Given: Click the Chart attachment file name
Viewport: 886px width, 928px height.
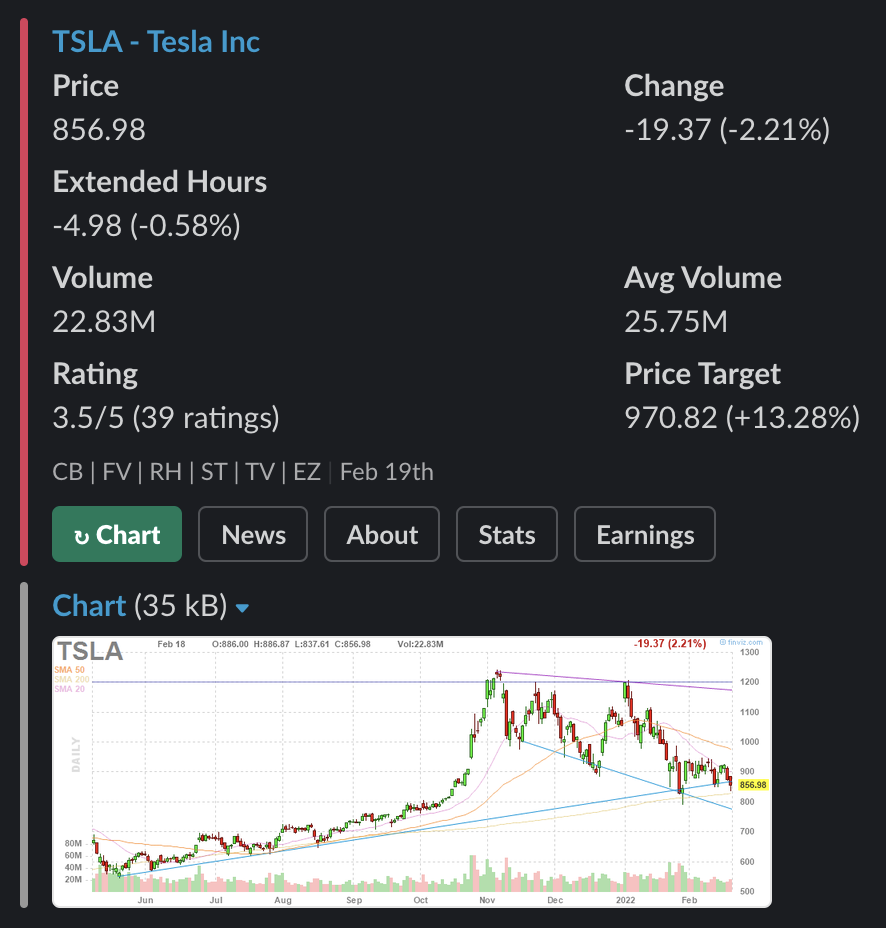Looking at the screenshot, I should 89,606.
